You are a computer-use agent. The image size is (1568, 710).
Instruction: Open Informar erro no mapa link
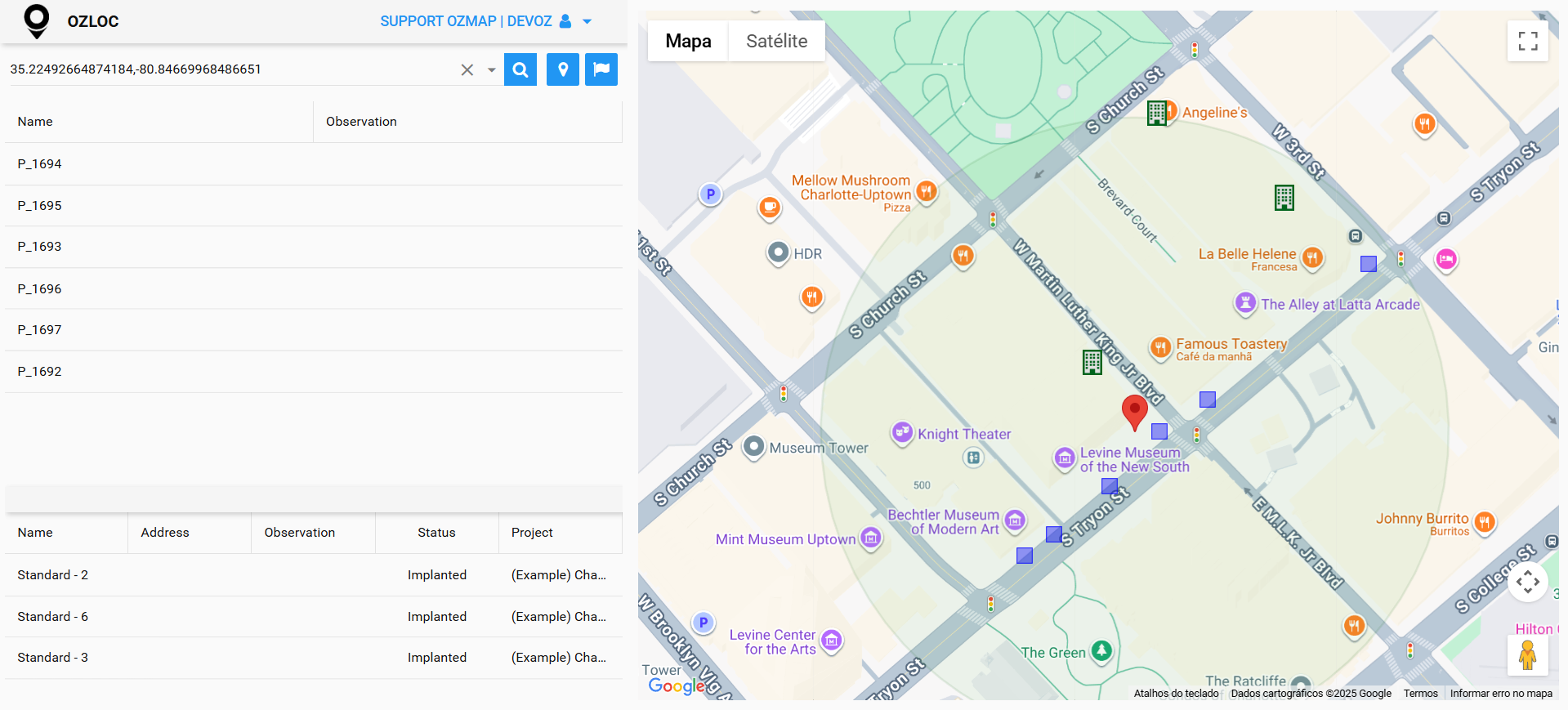[x=1501, y=694]
